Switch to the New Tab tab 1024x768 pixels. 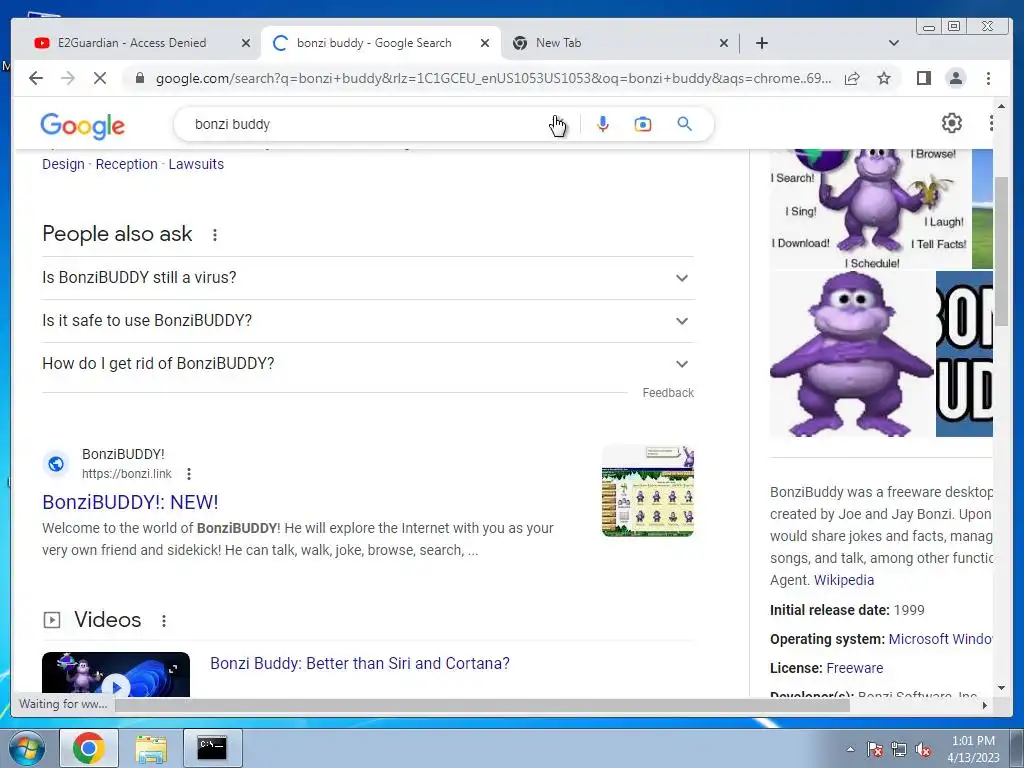pos(558,43)
